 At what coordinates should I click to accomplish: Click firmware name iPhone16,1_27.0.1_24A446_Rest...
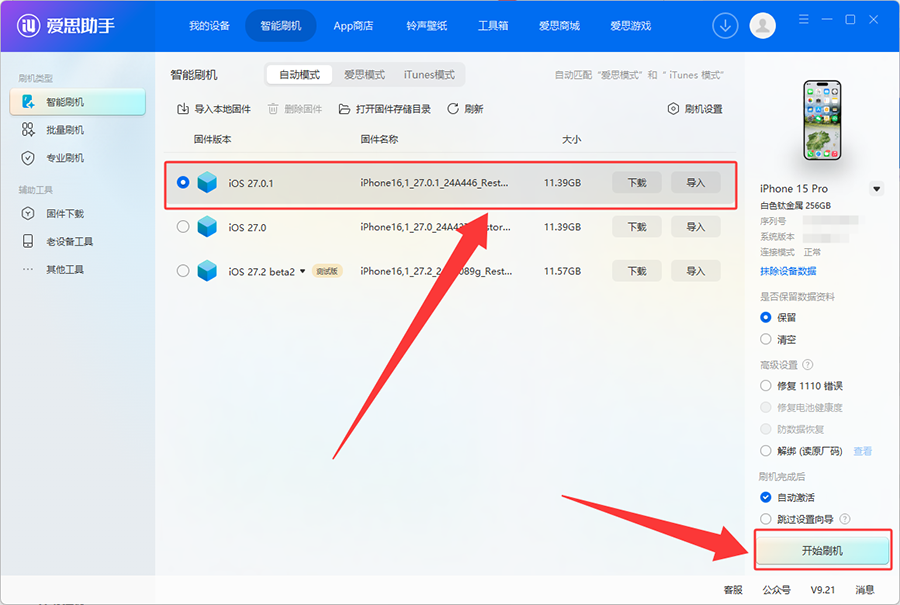click(434, 183)
